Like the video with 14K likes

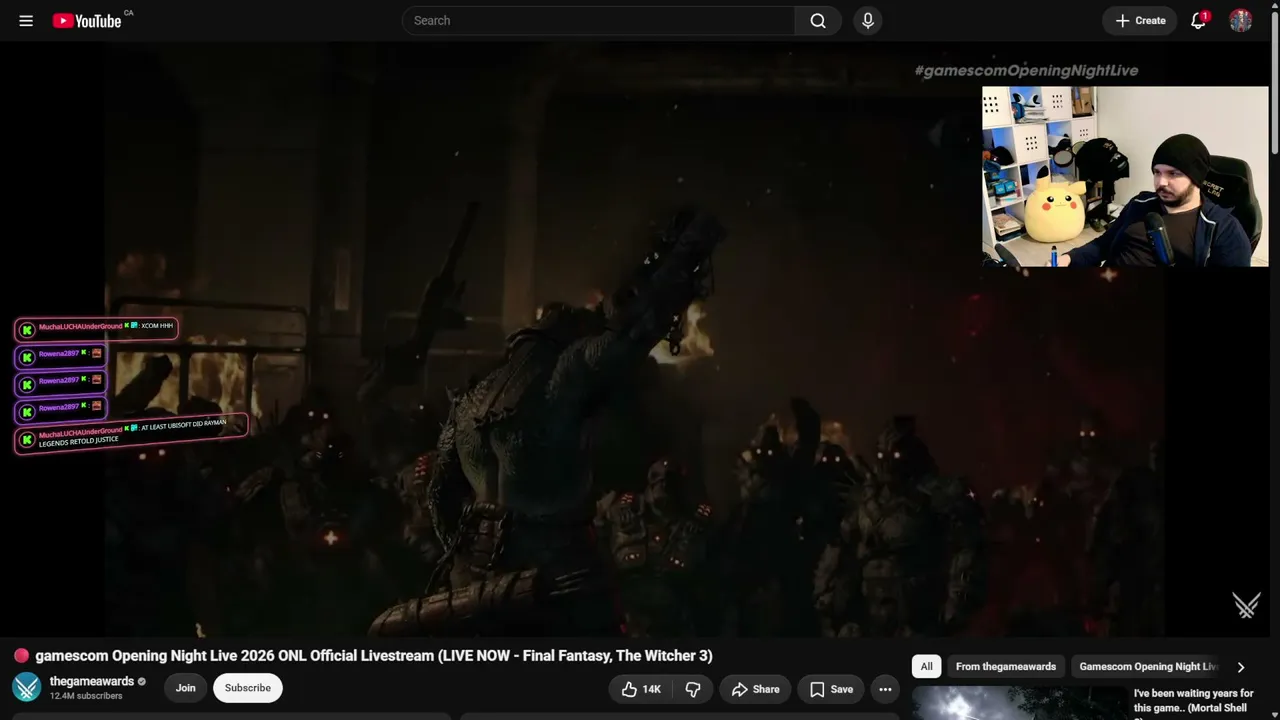click(x=641, y=689)
